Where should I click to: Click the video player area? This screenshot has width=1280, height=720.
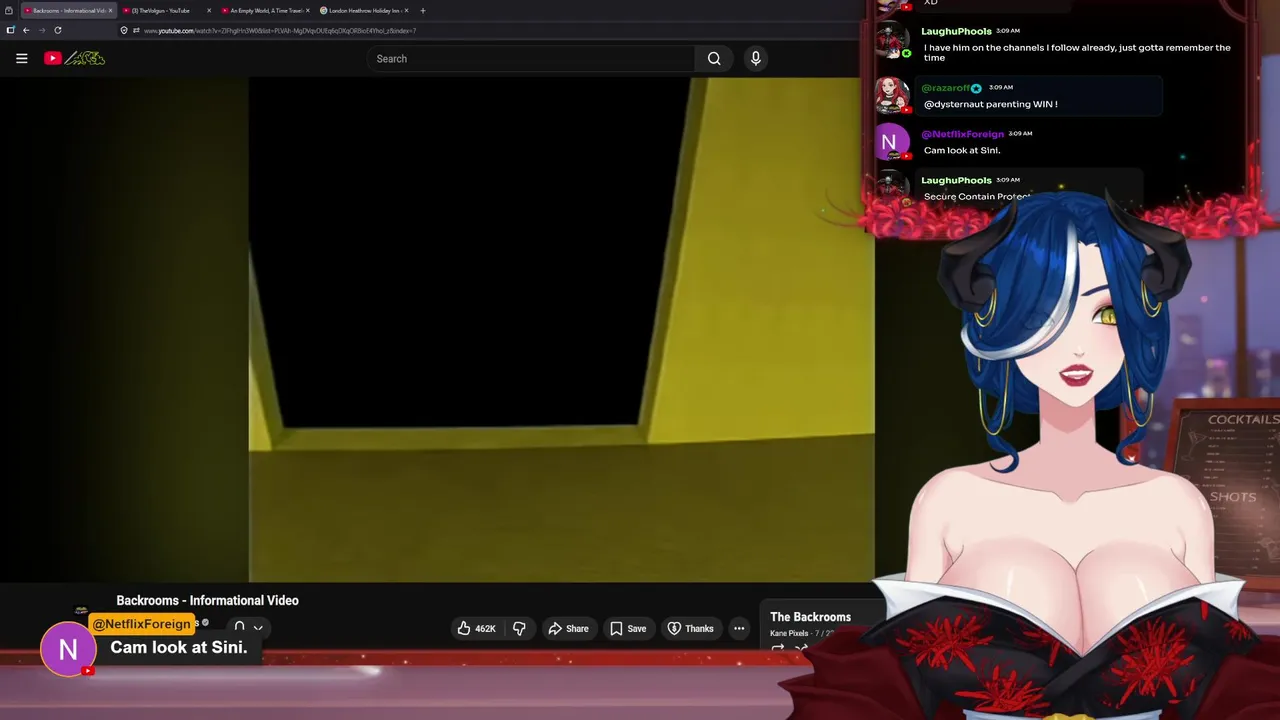pyautogui.click(x=437, y=330)
